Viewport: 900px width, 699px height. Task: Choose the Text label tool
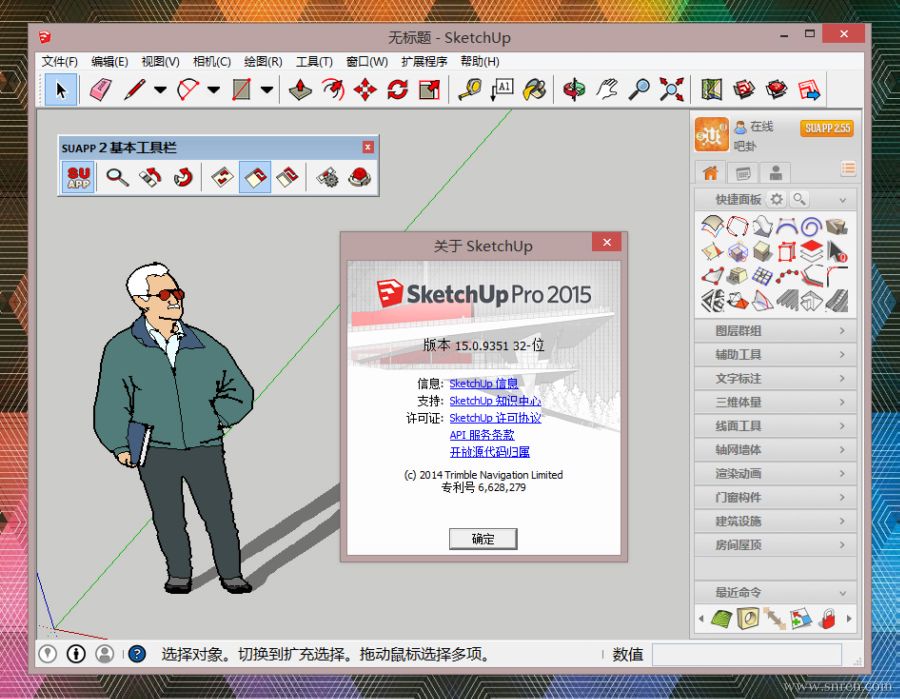coord(502,90)
